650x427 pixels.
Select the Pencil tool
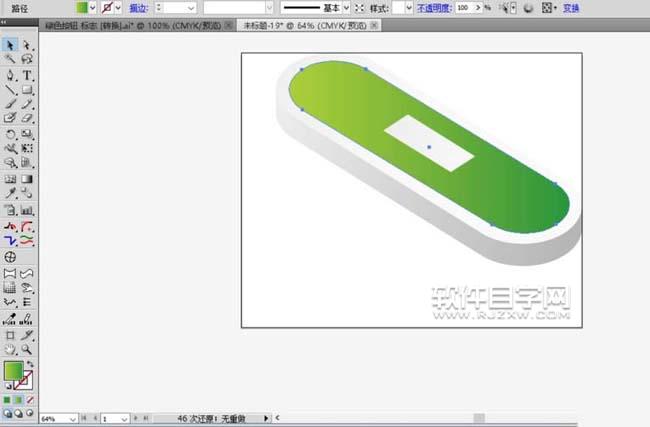(27, 103)
